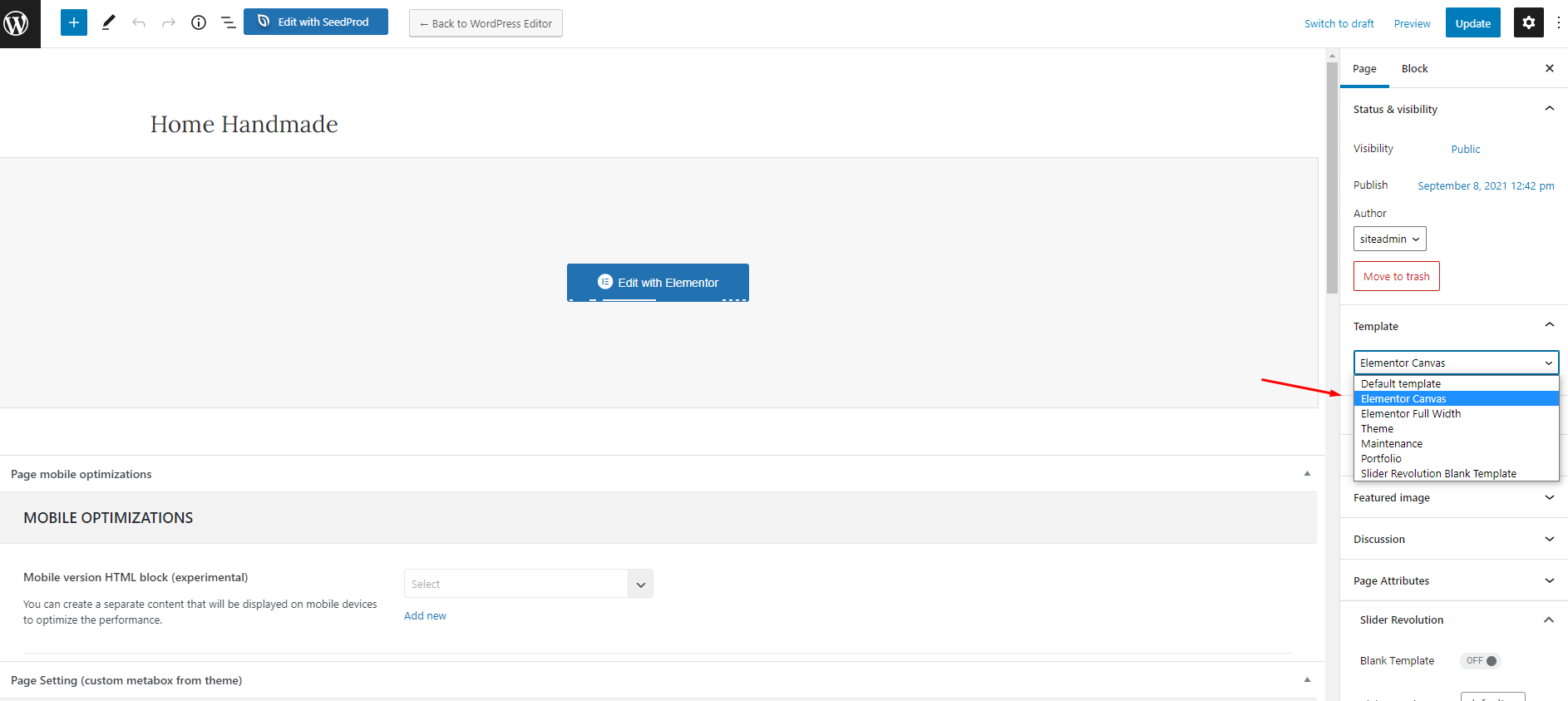
Task: Expand the Page Attributes panel
Action: 1454,580
